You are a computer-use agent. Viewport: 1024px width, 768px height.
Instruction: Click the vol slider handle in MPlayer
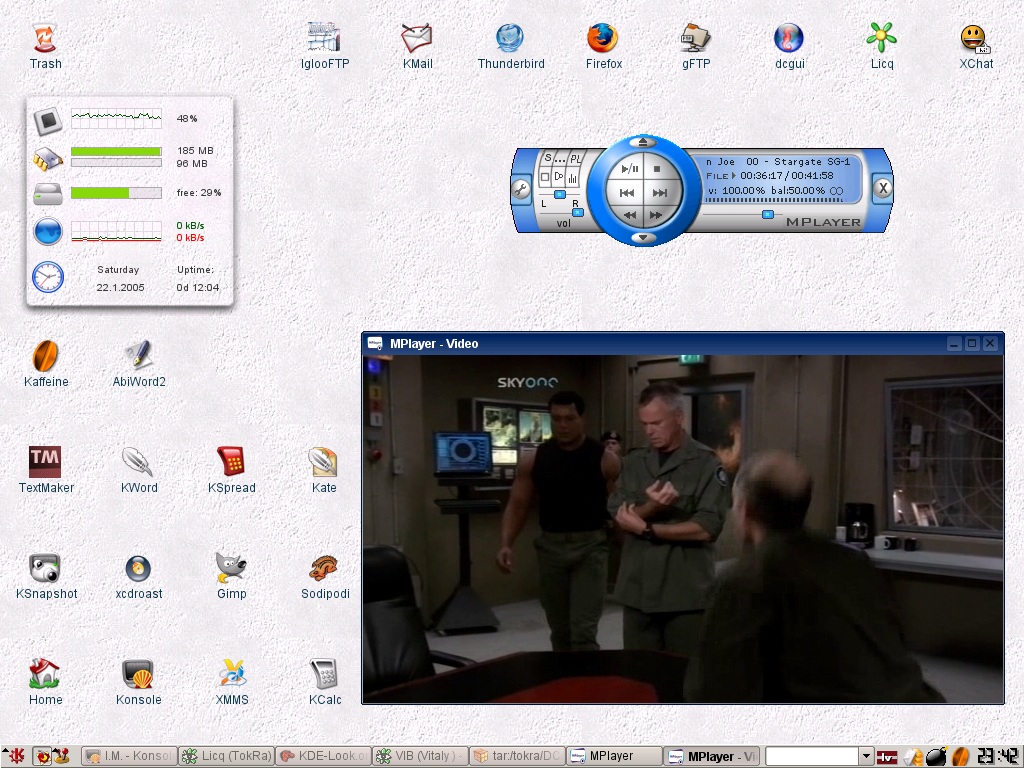tap(577, 212)
